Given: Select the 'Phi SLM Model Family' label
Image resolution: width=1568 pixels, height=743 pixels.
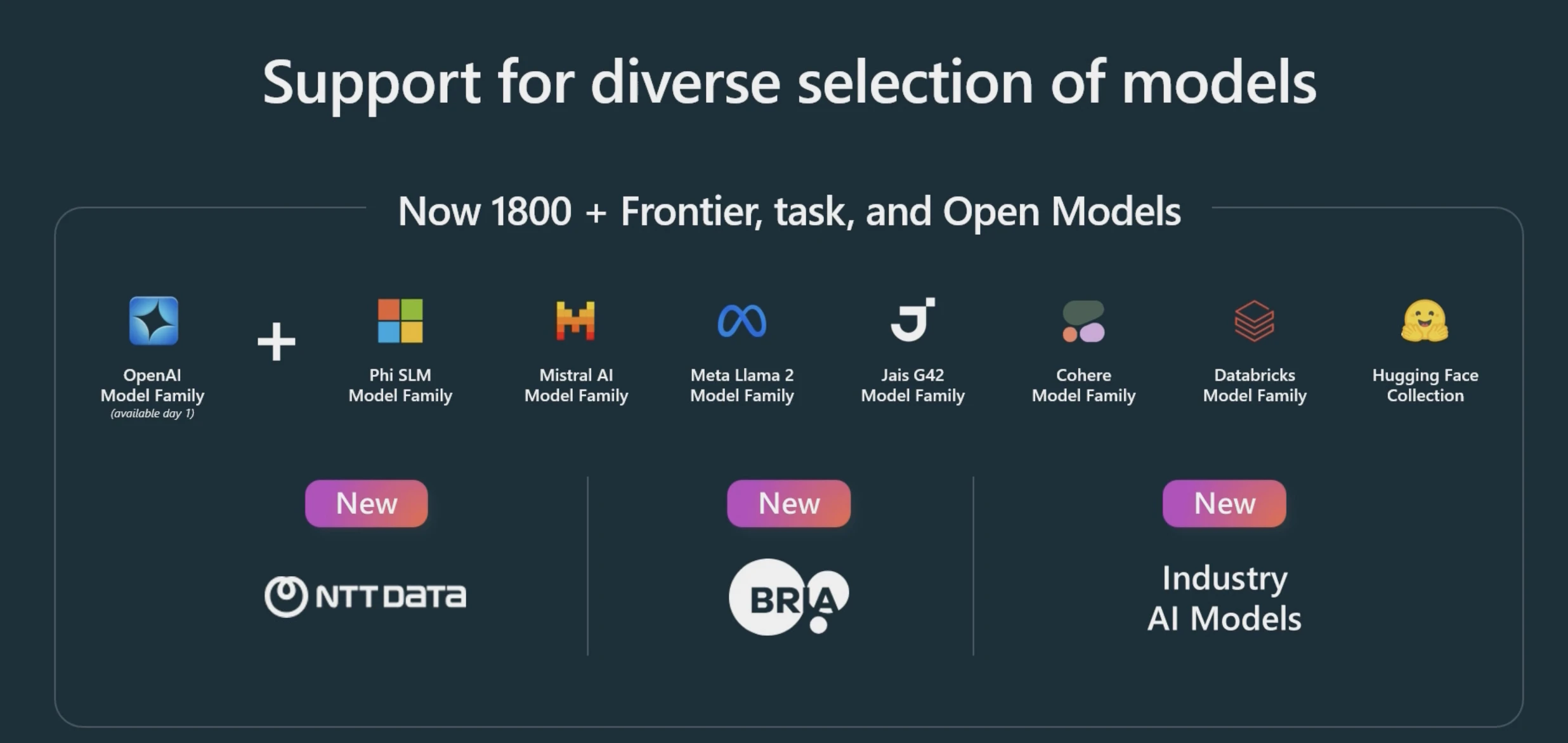Looking at the screenshot, I should (400, 385).
